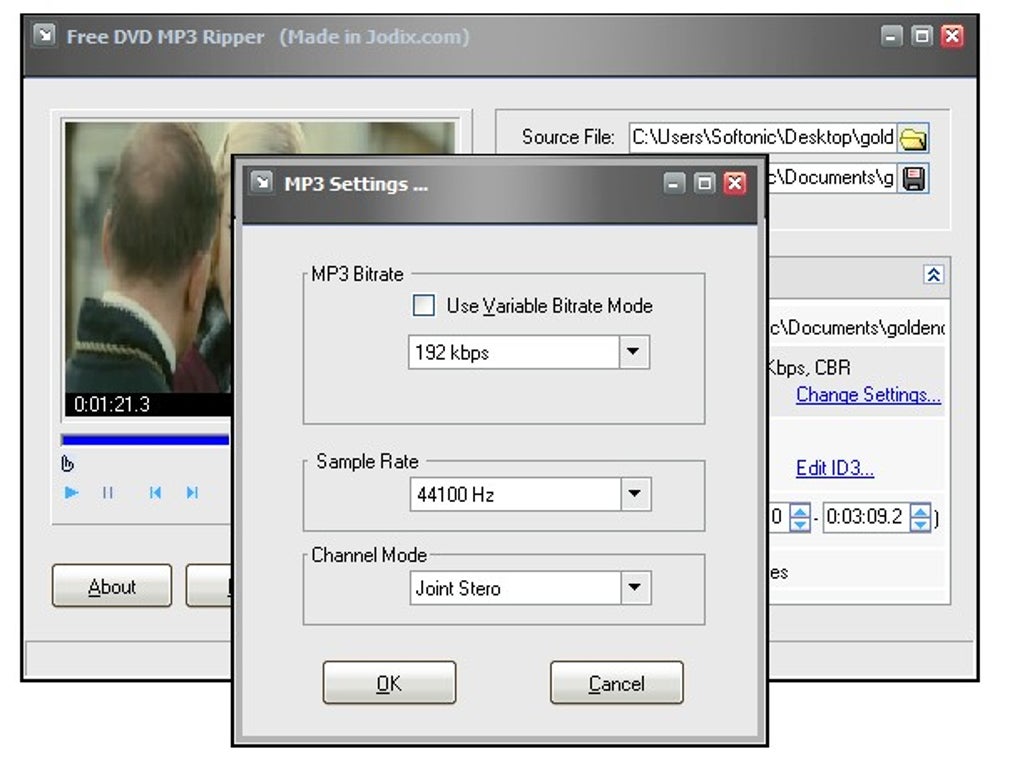Screen dimensions: 1020x766
Task: Enable Use Variable Bitrate Mode checkbox
Action: [x=424, y=306]
